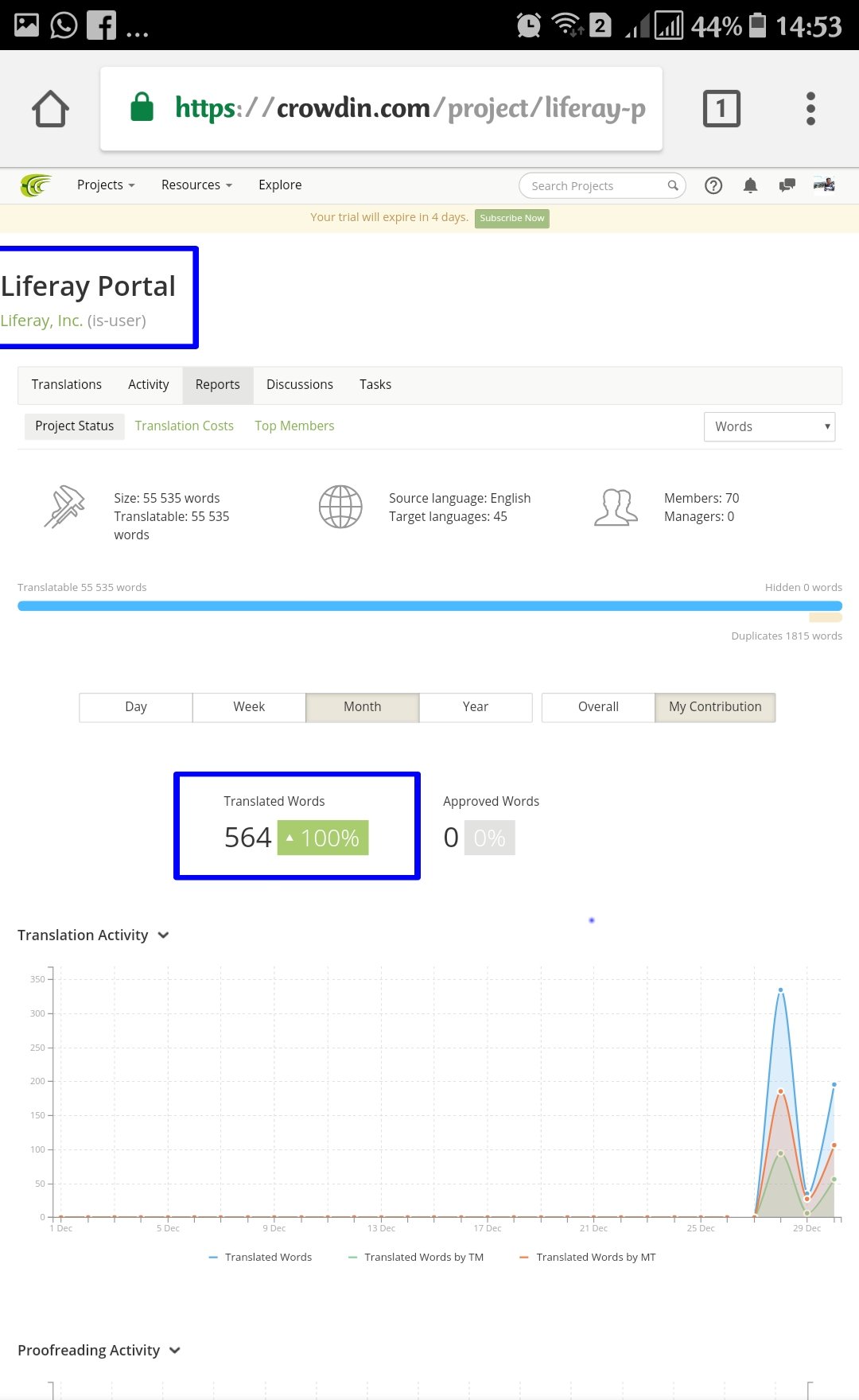Switch to Overall statistics

598,707
